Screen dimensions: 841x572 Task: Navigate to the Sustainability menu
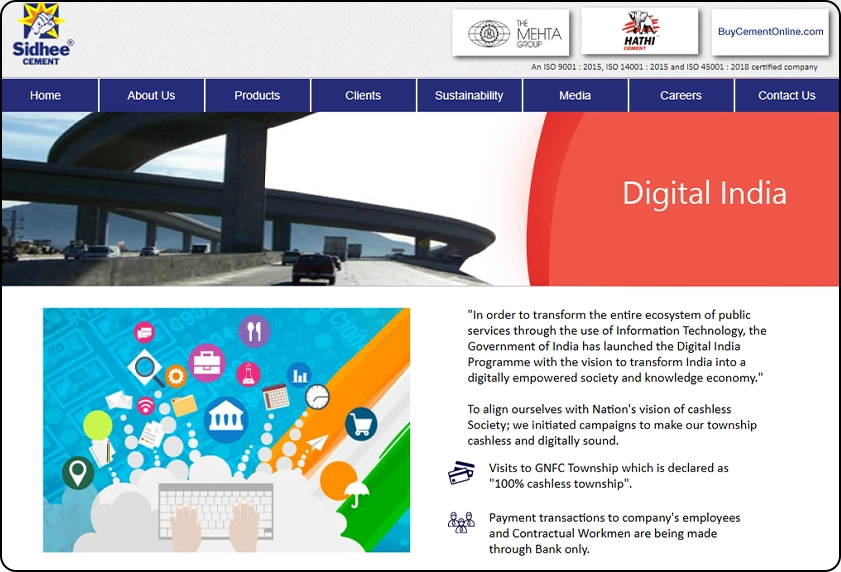469,96
